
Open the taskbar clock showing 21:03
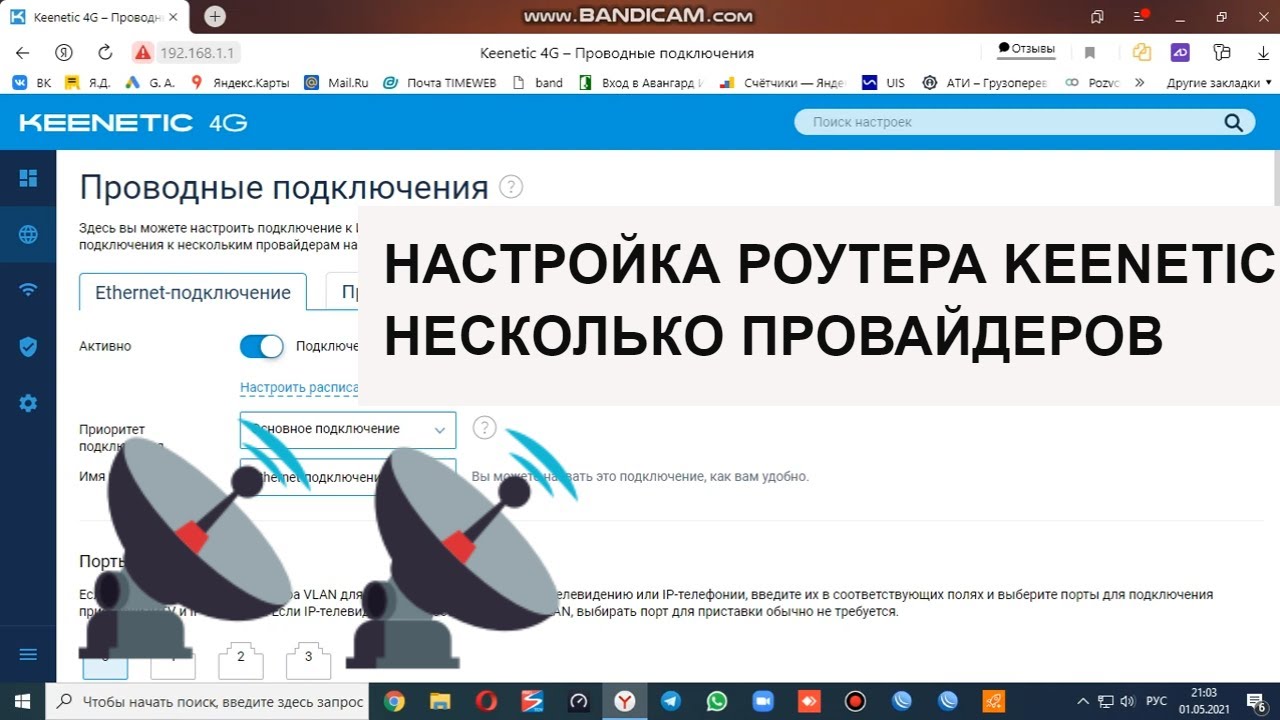(x=1204, y=701)
